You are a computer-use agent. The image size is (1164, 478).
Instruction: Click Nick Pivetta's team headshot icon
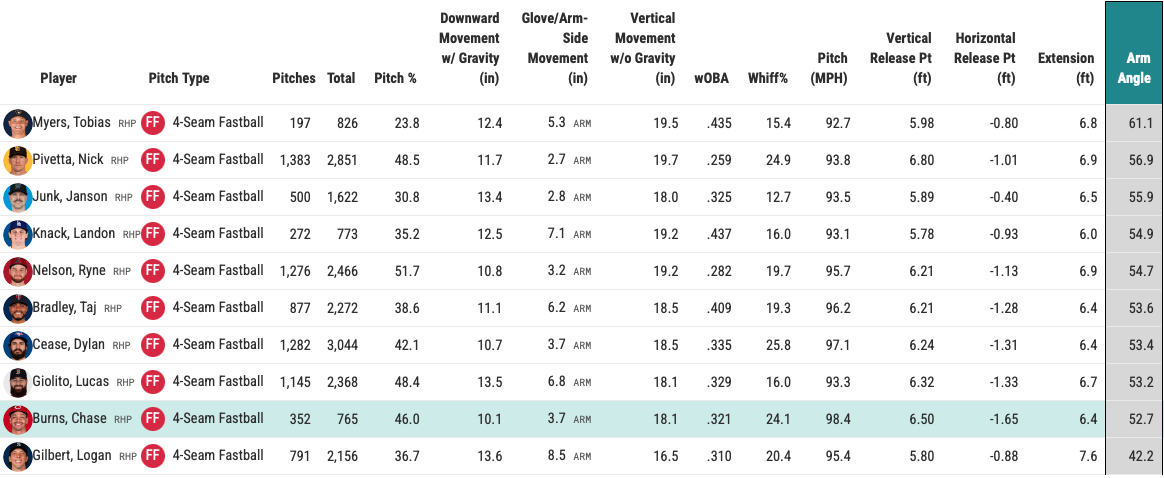tap(16, 160)
